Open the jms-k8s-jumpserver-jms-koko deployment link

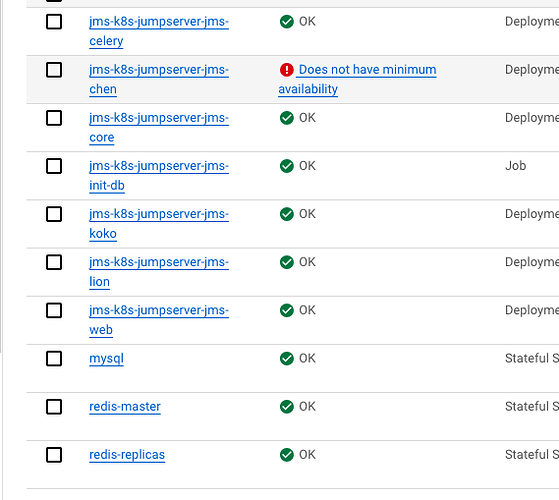pos(159,224)
